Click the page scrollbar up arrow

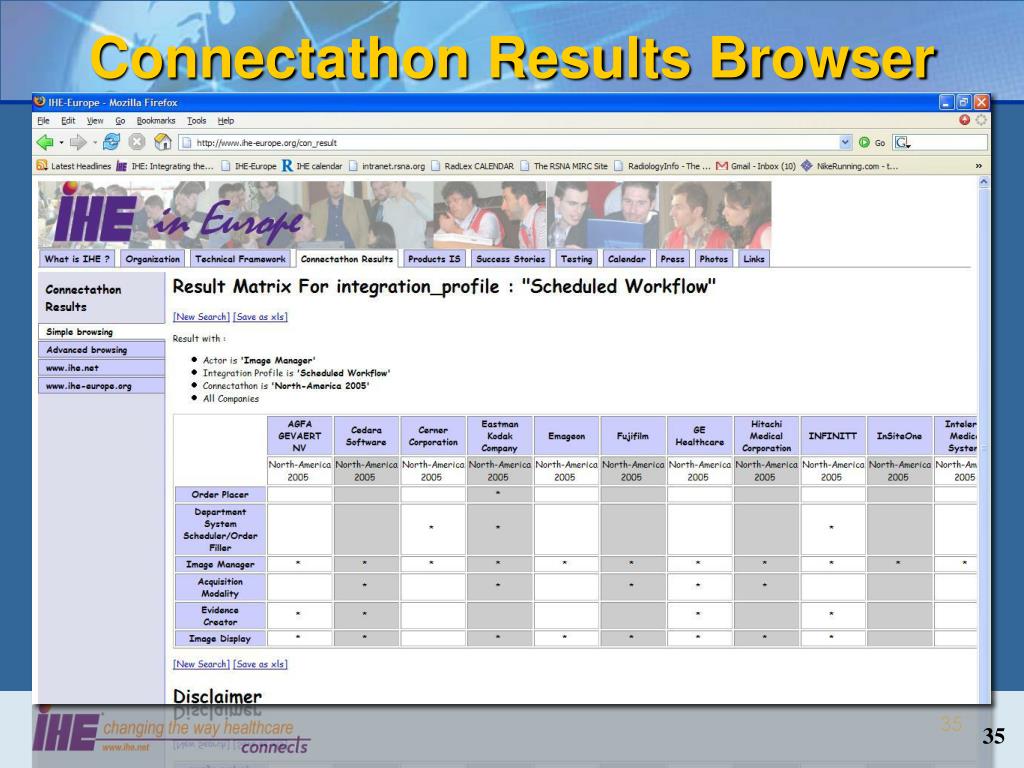tap(984, 183)
